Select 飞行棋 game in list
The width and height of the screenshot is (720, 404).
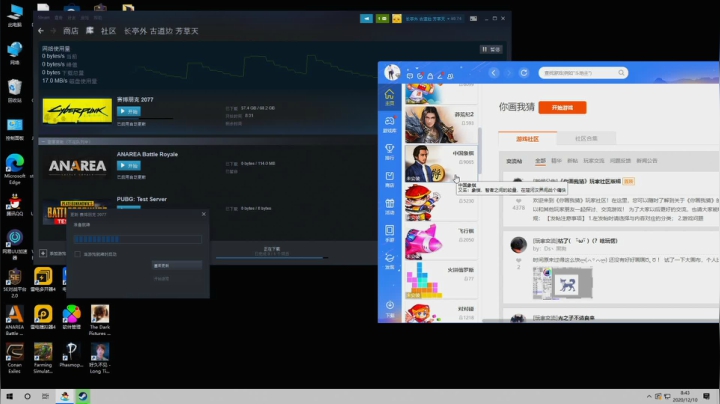[441, 241]
